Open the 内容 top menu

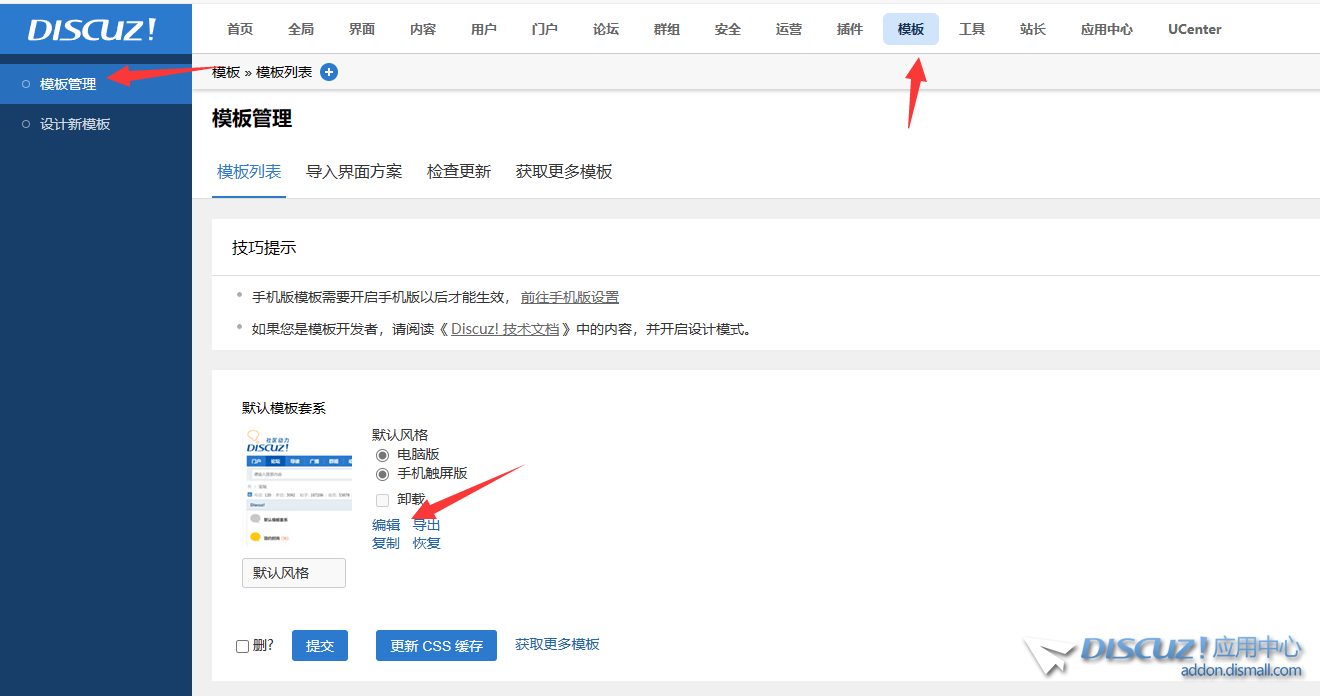click(423, 29)
